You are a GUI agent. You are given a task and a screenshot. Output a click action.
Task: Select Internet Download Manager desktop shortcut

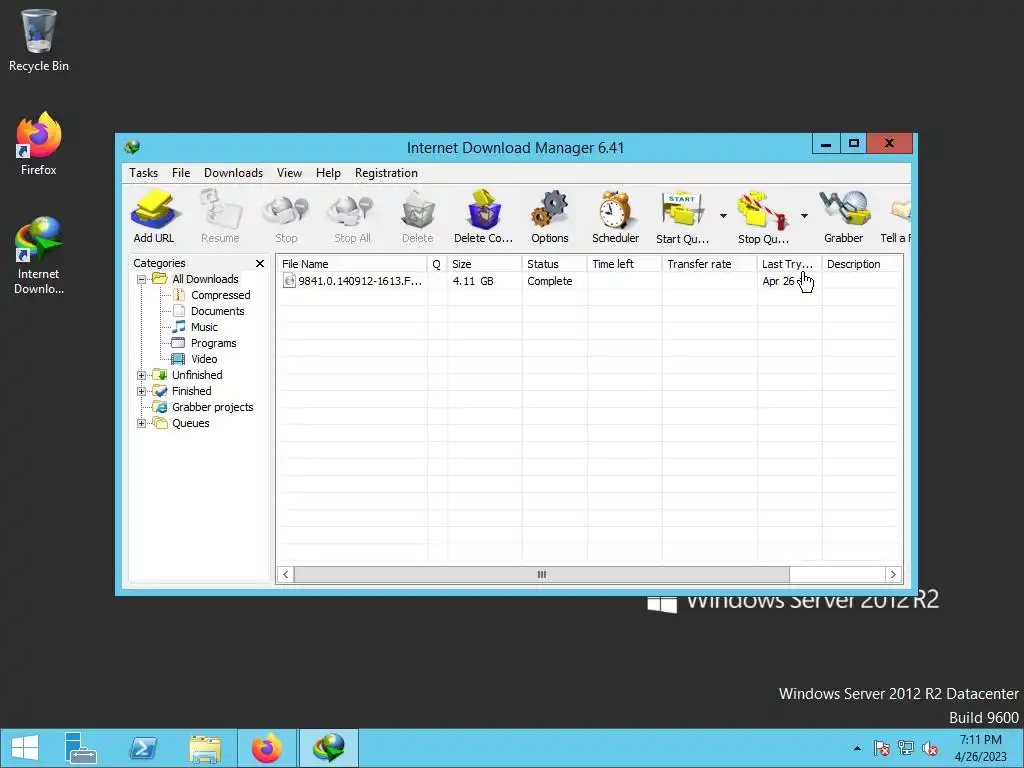pyautogui.click(x=39, y=255)
